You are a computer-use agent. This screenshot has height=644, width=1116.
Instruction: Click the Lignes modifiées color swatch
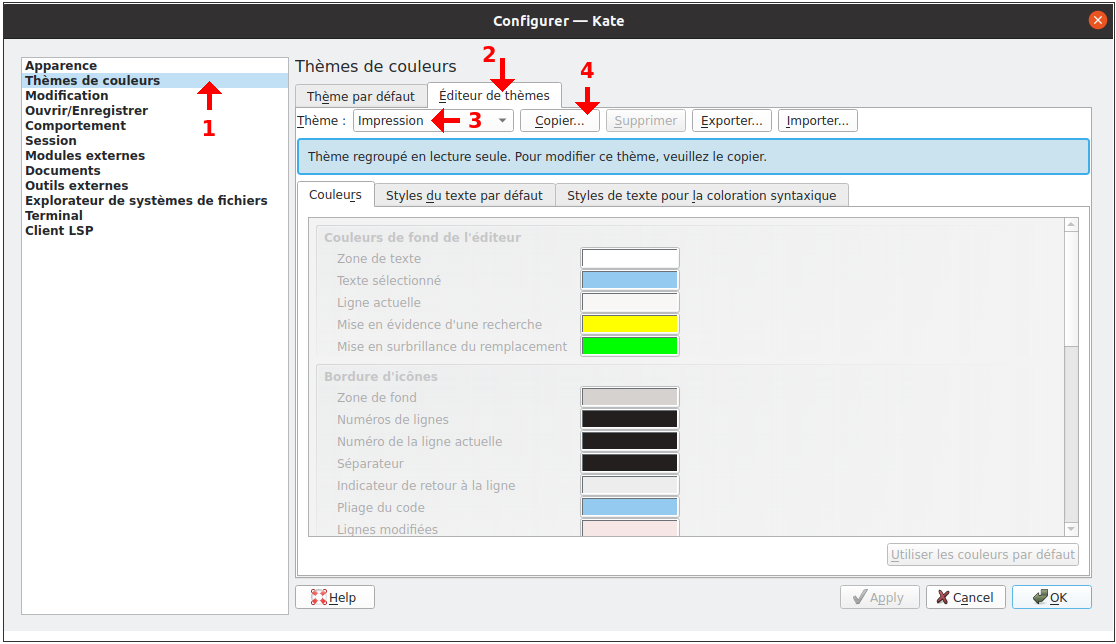[x=630, y=528]
